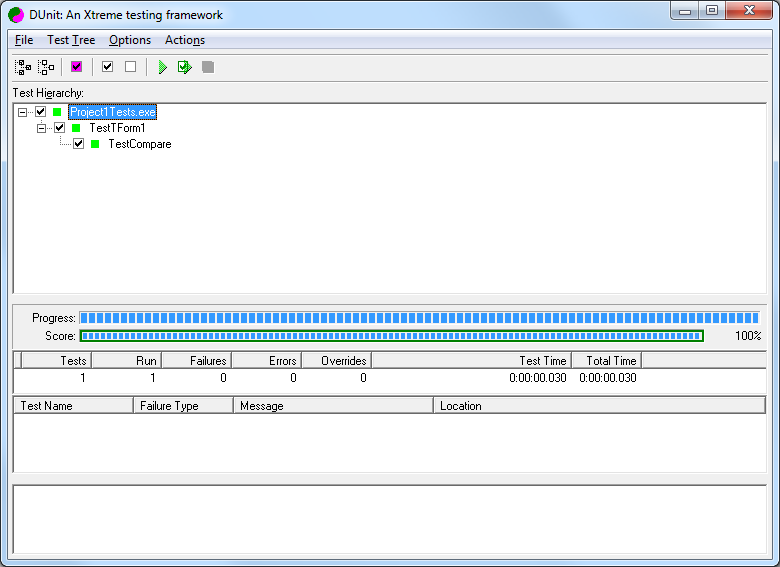780x567 pixels.
Task: Collapse the Project1Tests.exe tree node
Action: coord(22,112)
